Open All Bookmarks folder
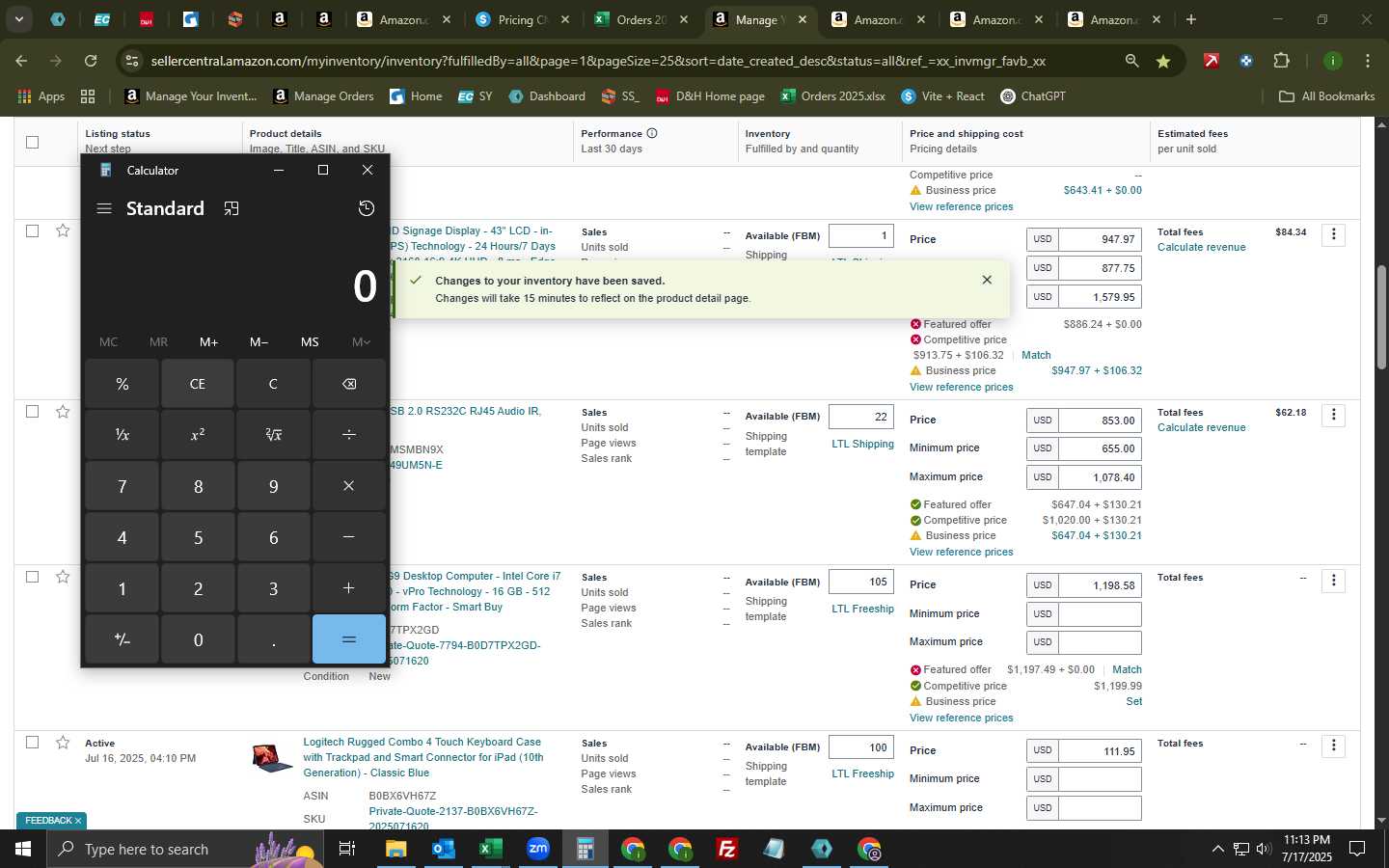Viewport: 1389px width, 868px height. pos(1326,96)
